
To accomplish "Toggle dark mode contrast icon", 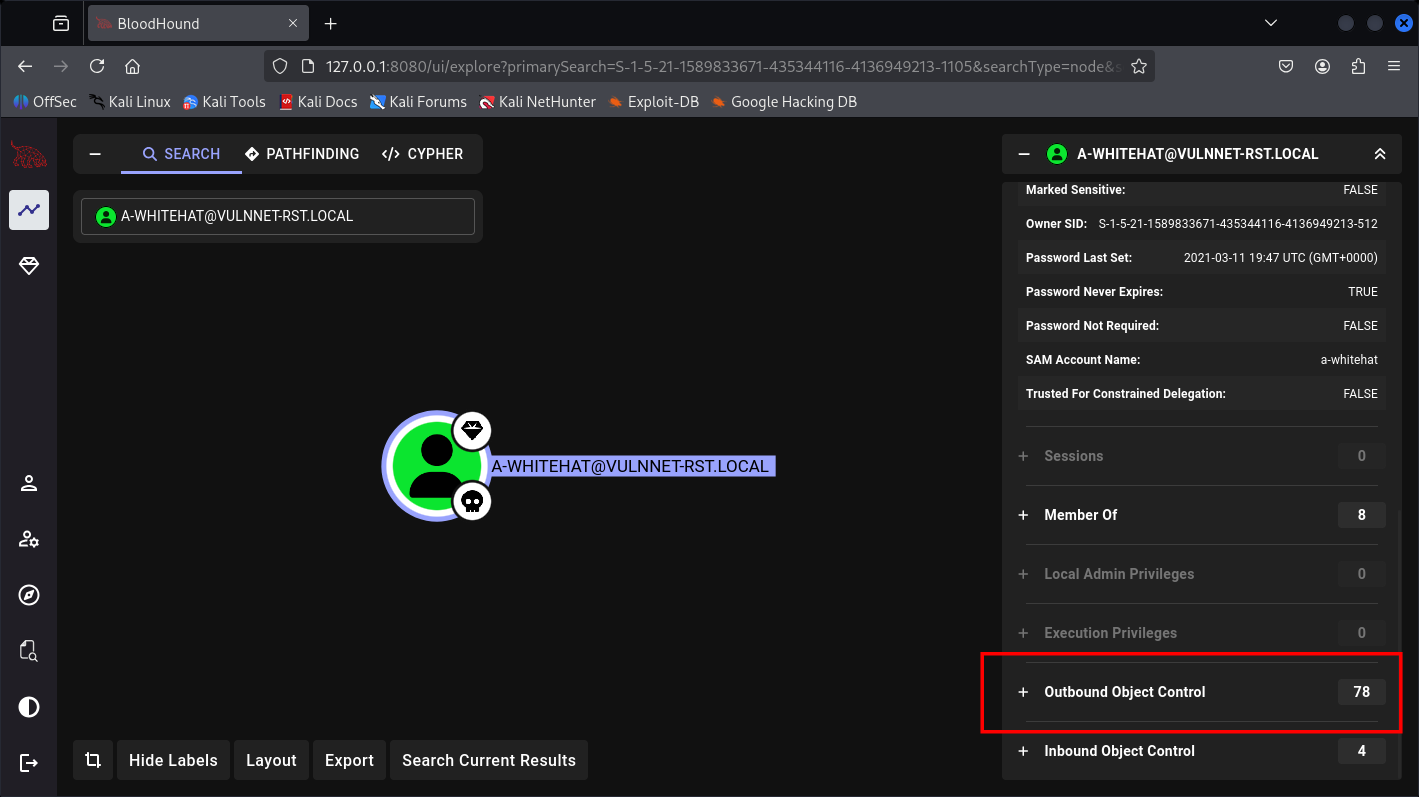I will [x=29, y=708].
